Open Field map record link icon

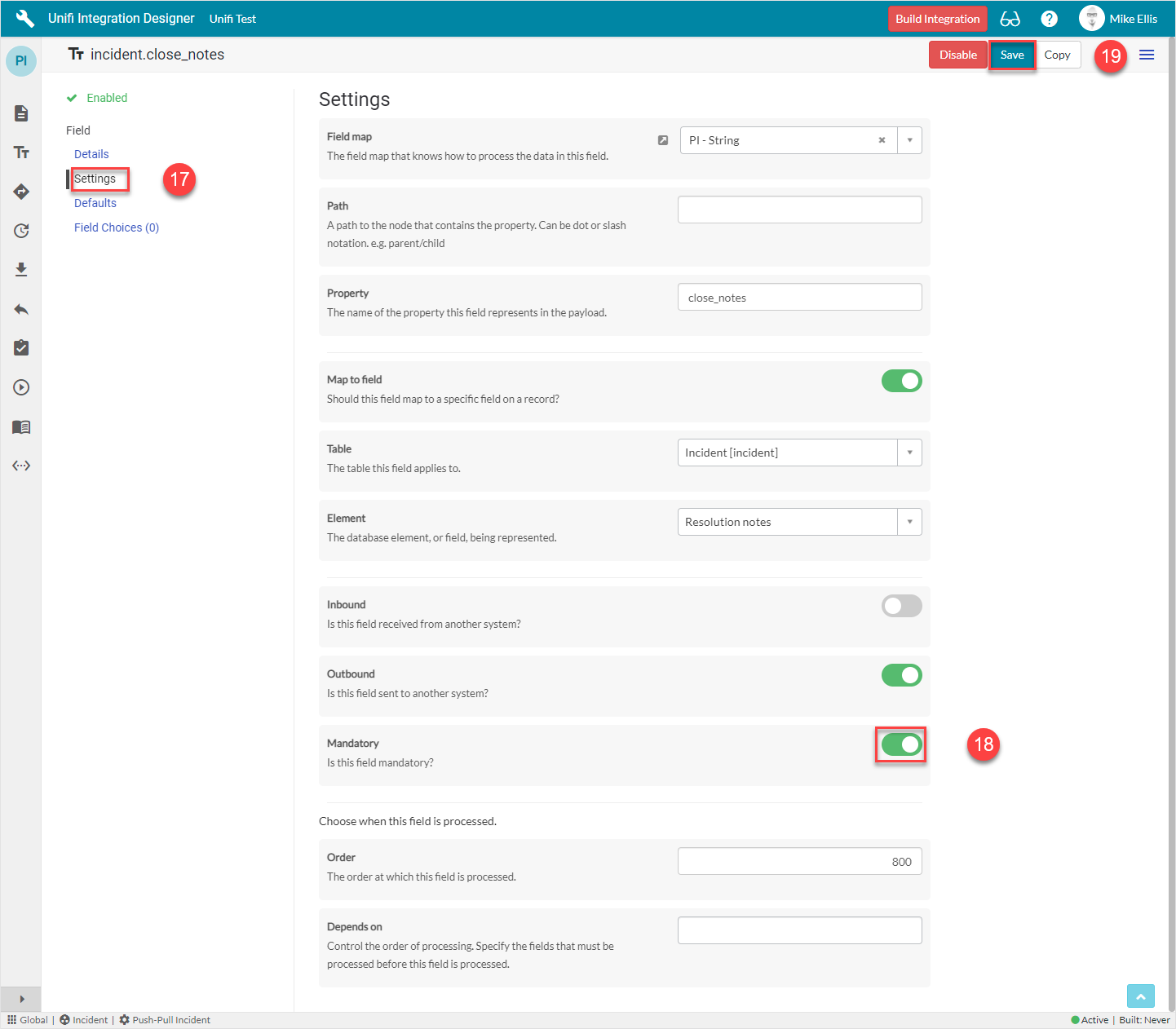tap(663, 140)
